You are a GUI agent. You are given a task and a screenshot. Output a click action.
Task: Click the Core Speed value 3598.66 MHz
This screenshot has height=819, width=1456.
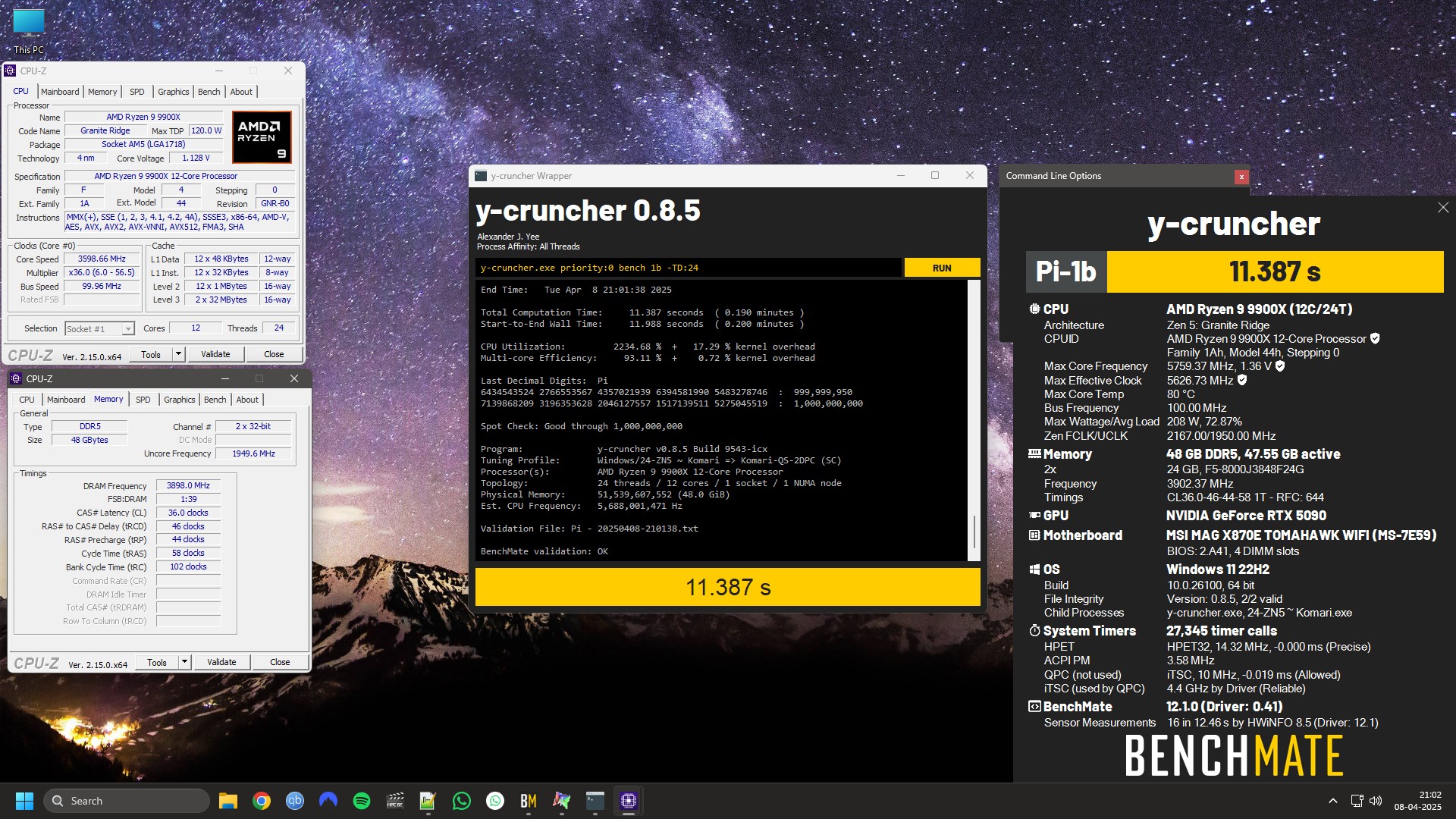(102, 259)
